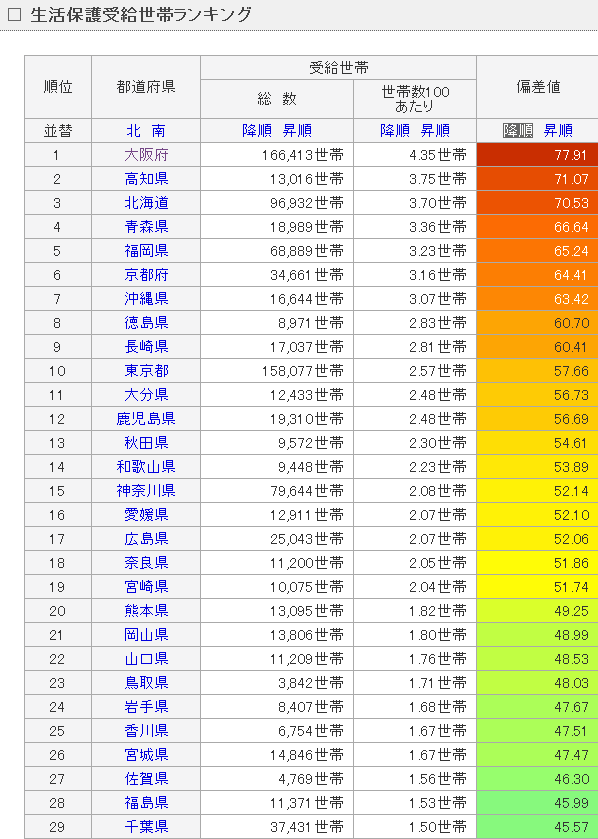Click the 45.57 green deviation cell
Viewport: 598px width, 839px height.
pos(538,827)
